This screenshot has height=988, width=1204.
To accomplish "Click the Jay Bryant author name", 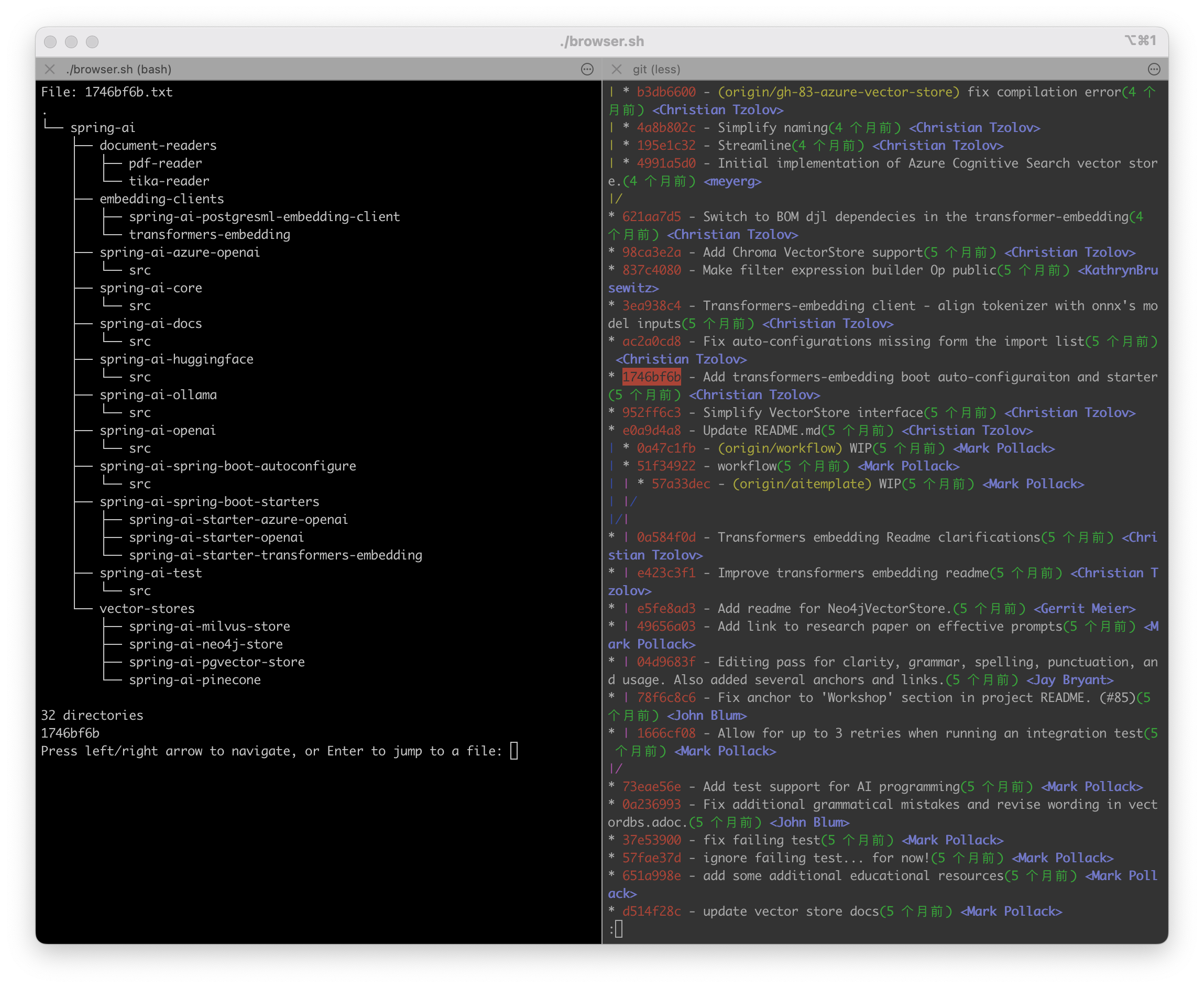I will [1070, 679].
